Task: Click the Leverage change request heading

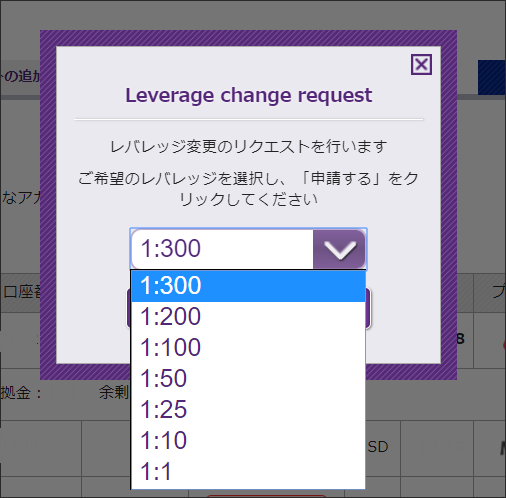Action: point(248,96)
